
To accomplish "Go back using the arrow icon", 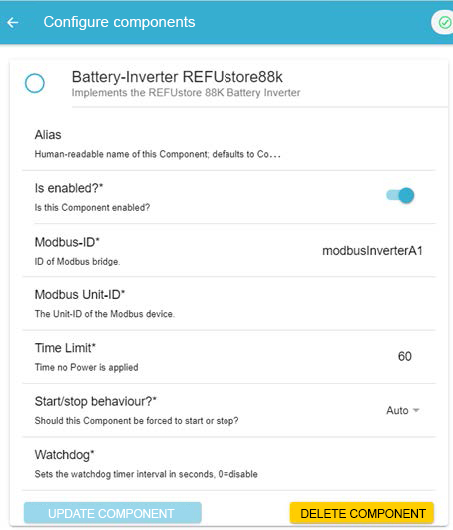I will pos(13,23).
